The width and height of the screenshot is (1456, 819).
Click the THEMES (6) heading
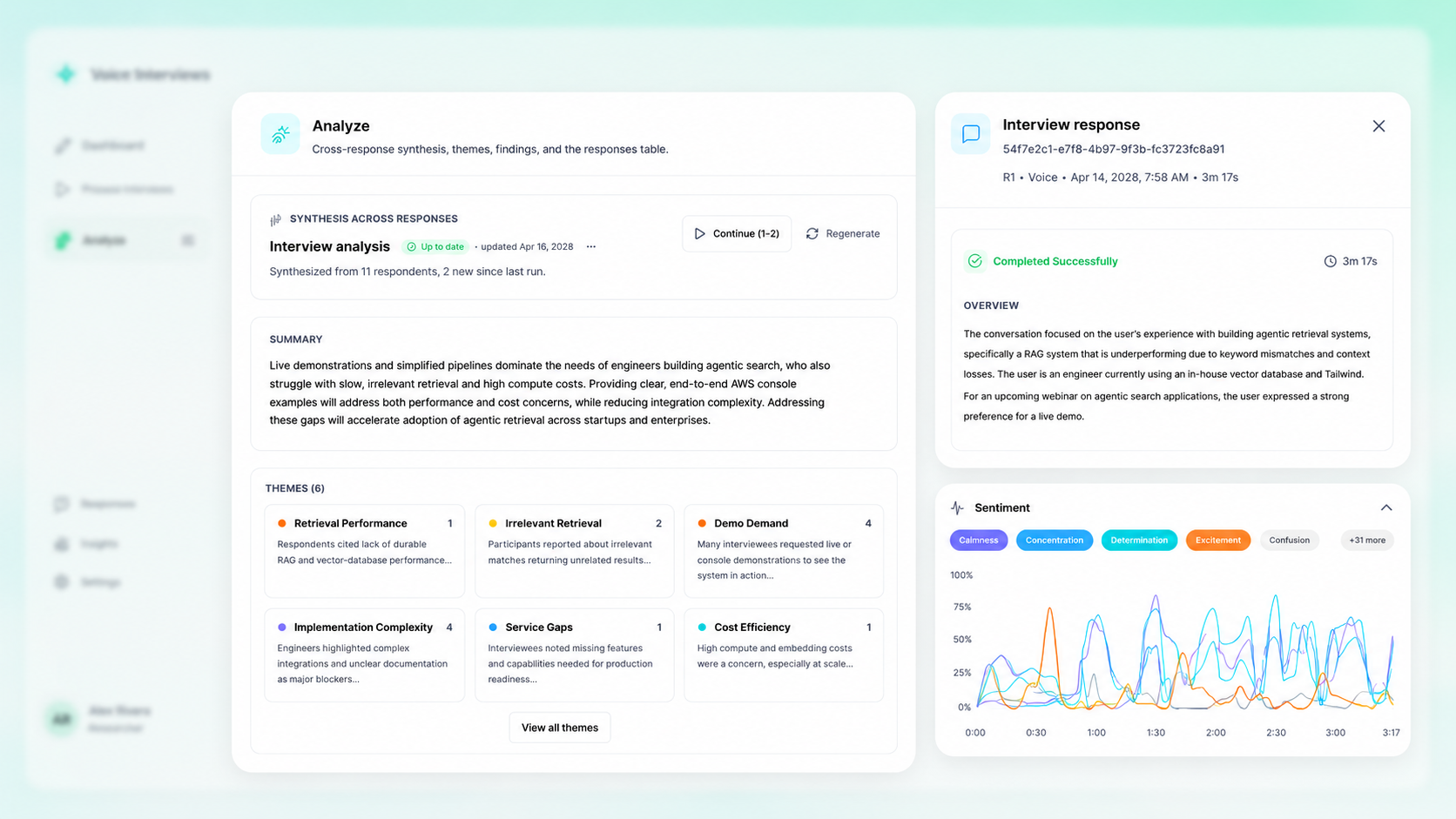click(x=295, y=488)
